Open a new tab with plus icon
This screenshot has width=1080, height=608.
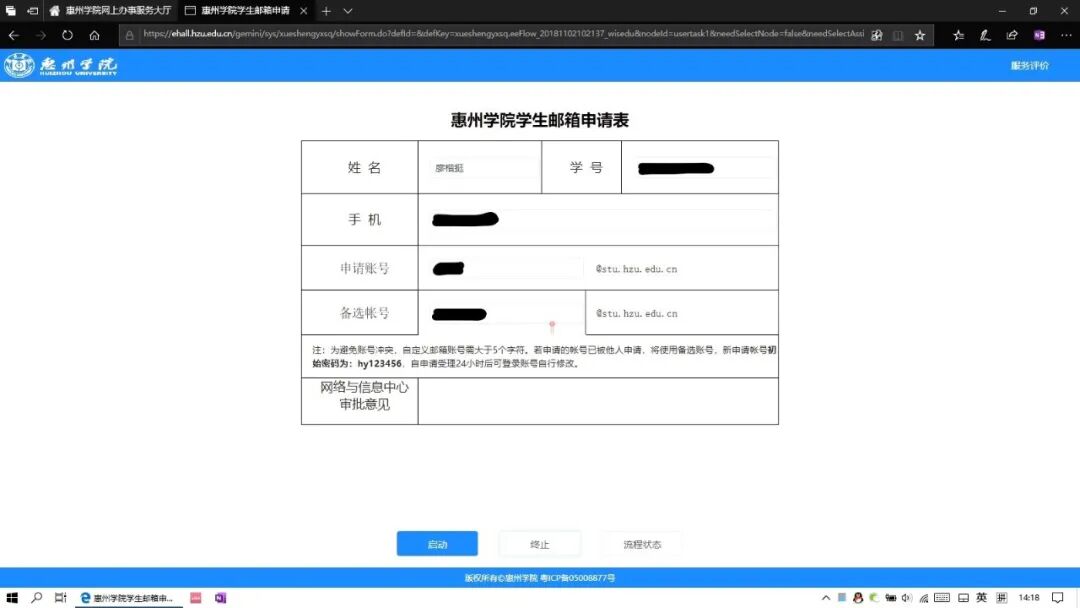[x=326, y=11]
